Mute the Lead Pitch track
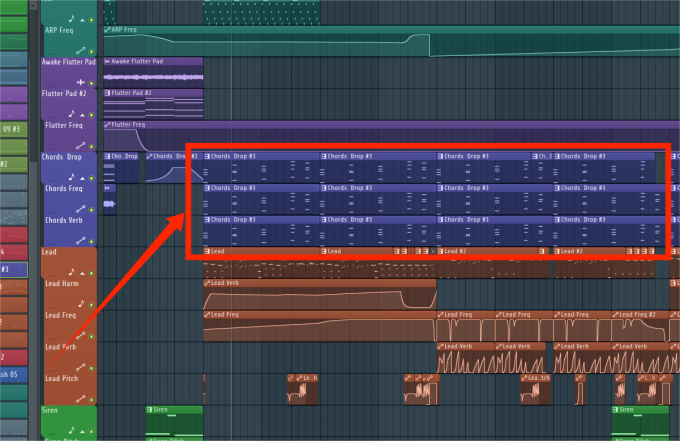 pos(92,400)
